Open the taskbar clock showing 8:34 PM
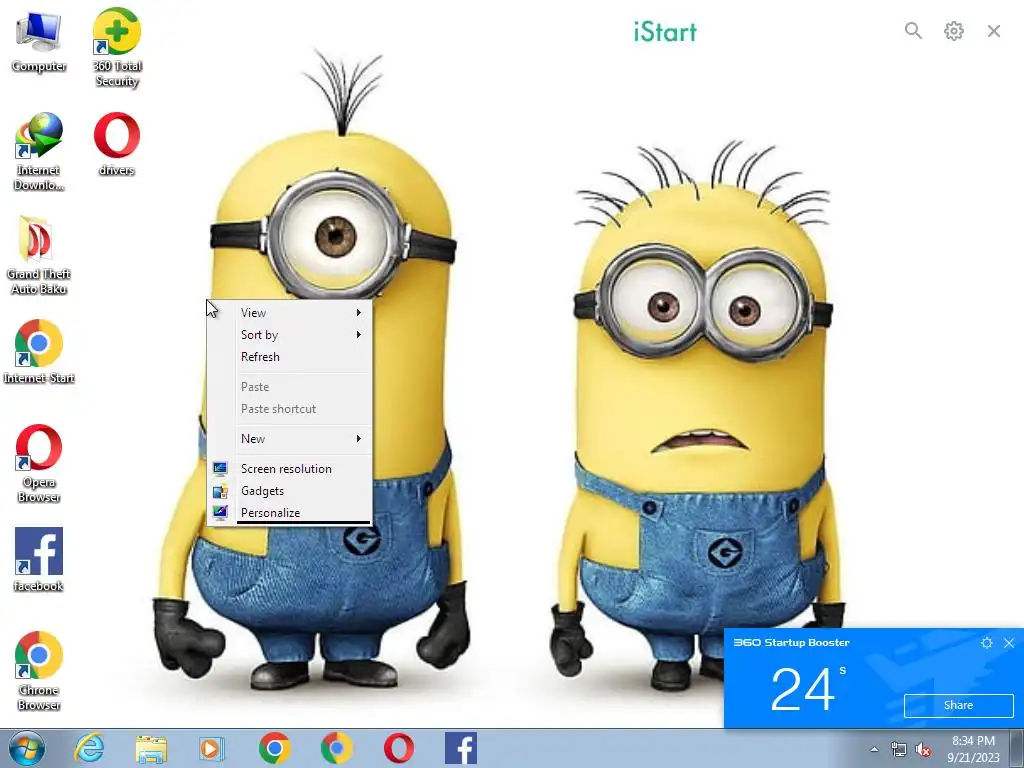1024x768 pixels. 974,749
